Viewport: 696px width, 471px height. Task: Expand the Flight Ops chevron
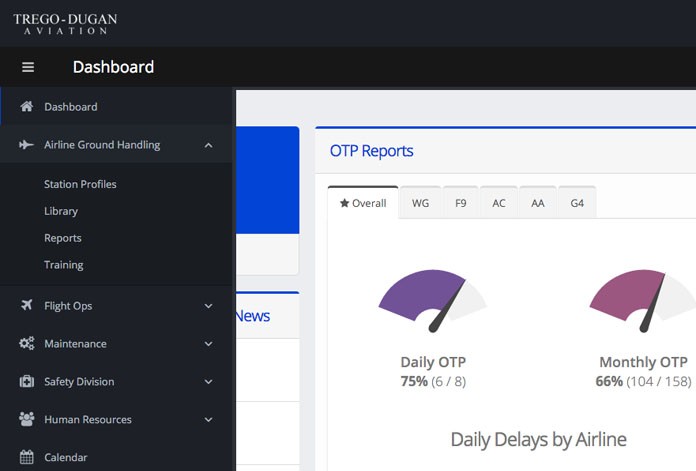[x=208, y=306]
